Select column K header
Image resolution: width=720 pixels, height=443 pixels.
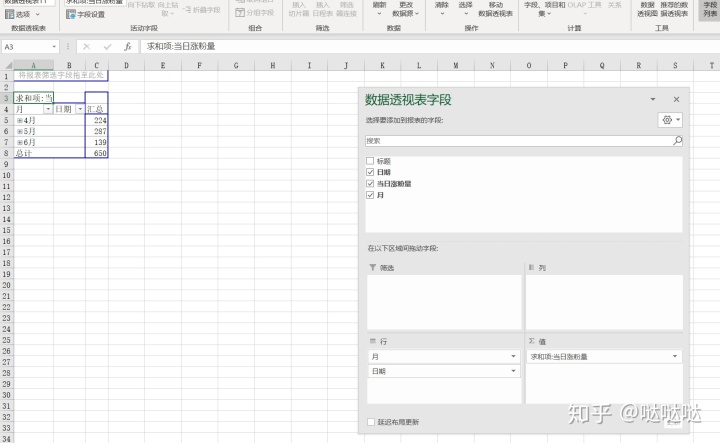(x=382, y=65)
